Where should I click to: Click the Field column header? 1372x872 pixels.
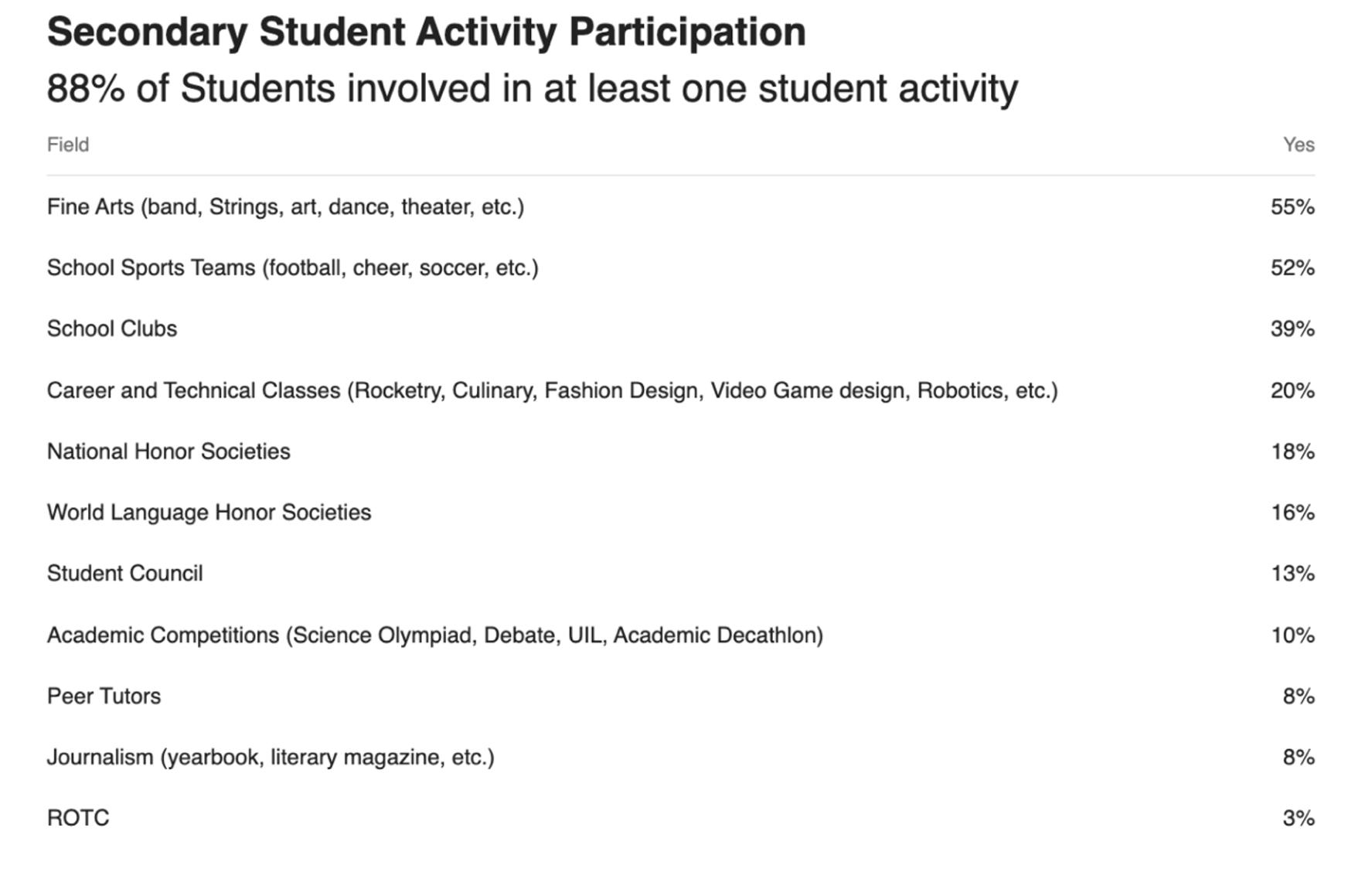(x=68, y=145)
